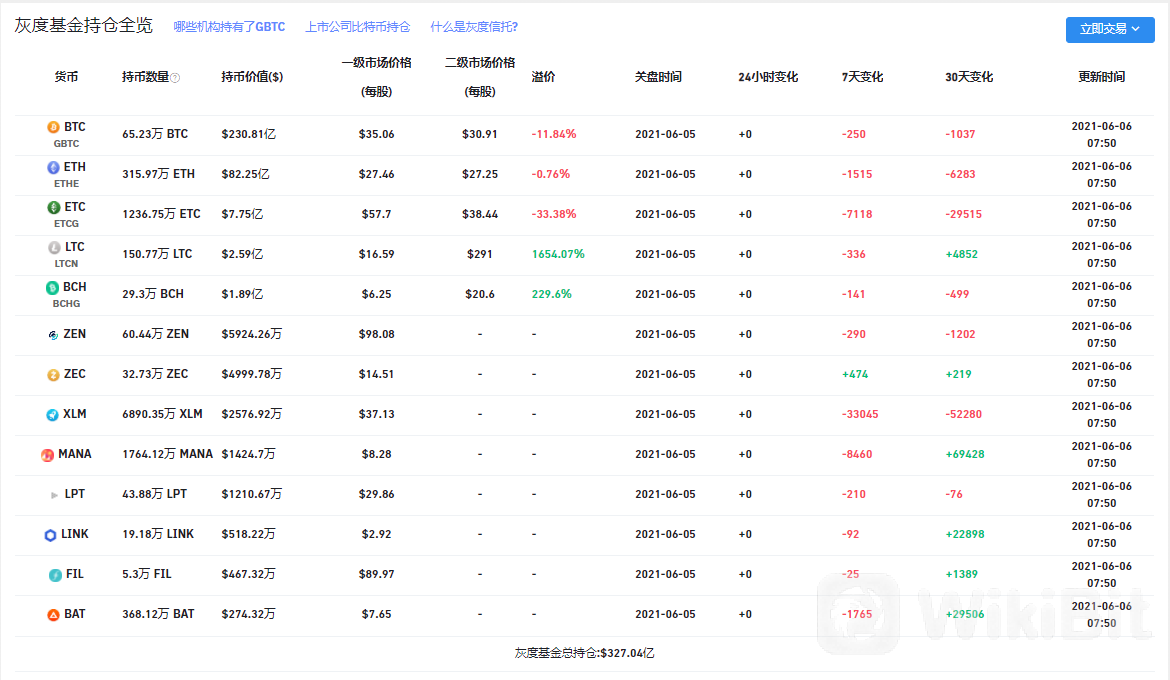Click the 1236.75万 ETC holdings cell

[x=161, y=214]
